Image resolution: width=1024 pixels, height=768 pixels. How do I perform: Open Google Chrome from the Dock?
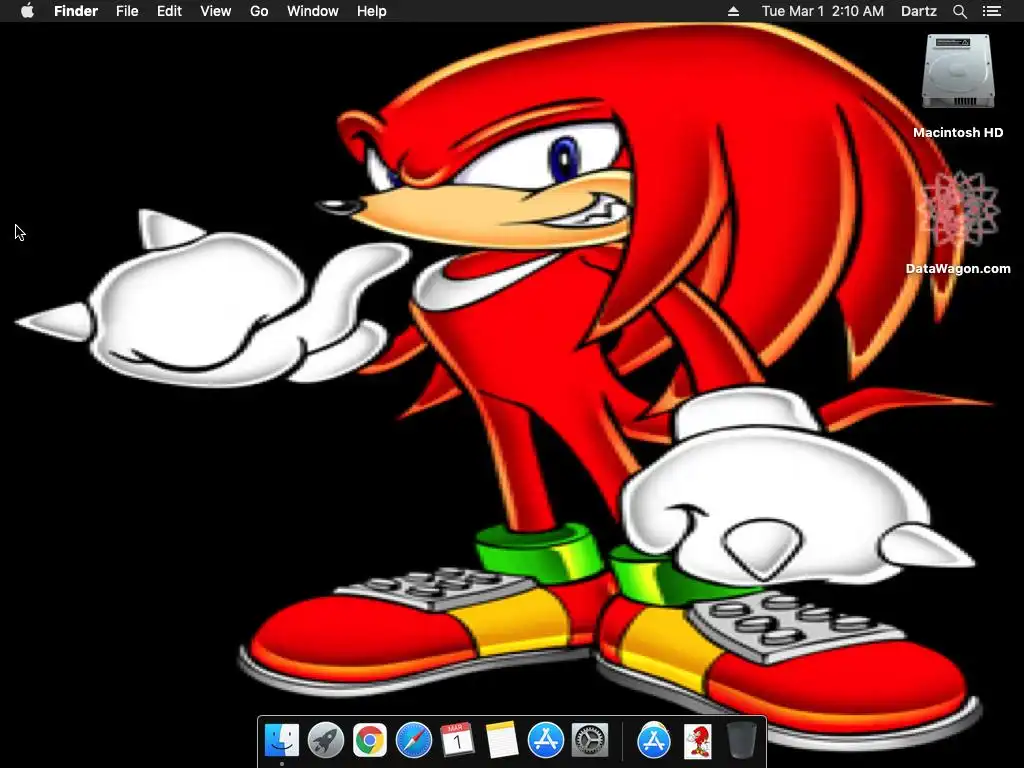click(x=370, y=740)
